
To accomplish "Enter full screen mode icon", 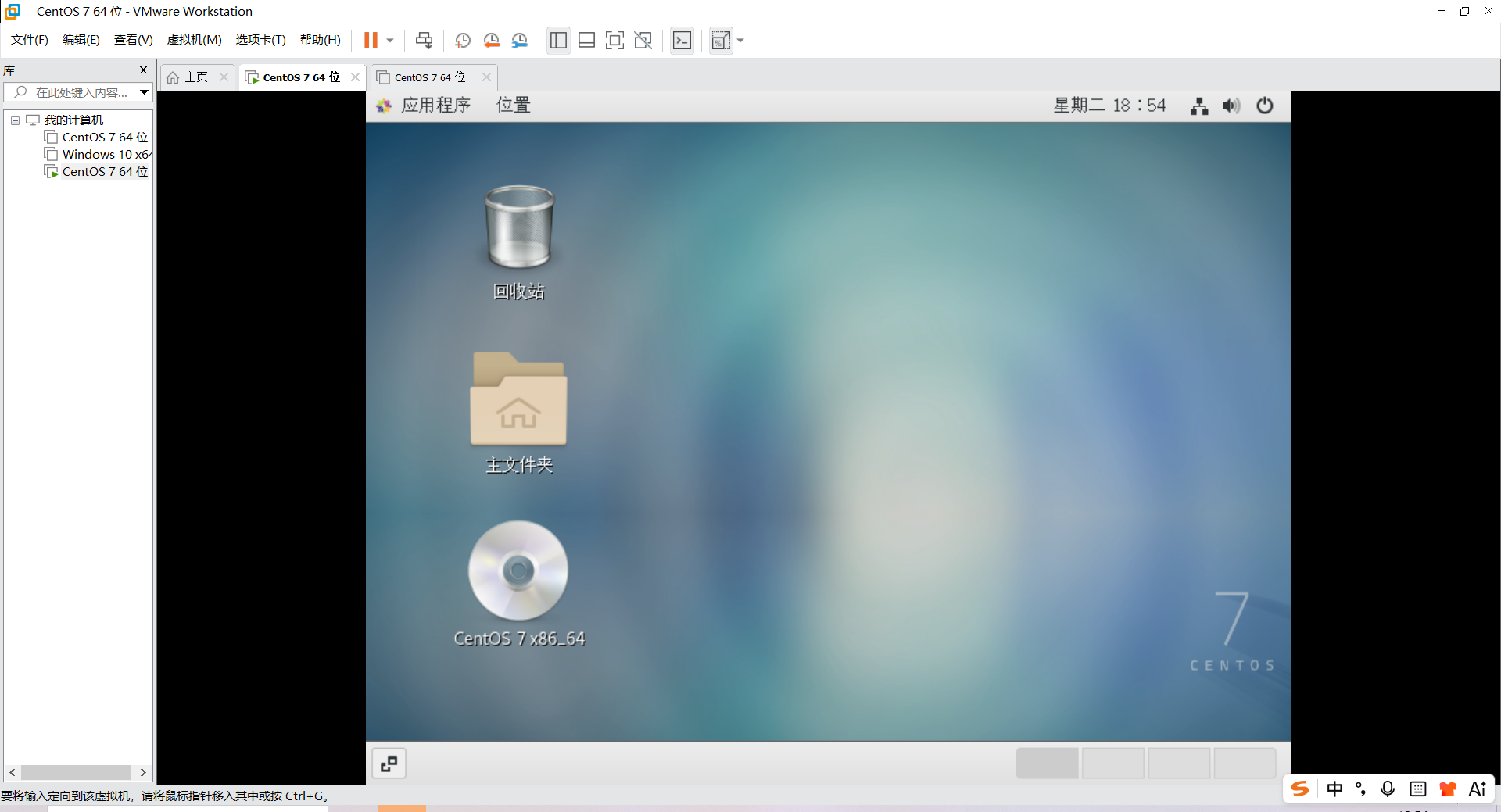I will (615, 41).
